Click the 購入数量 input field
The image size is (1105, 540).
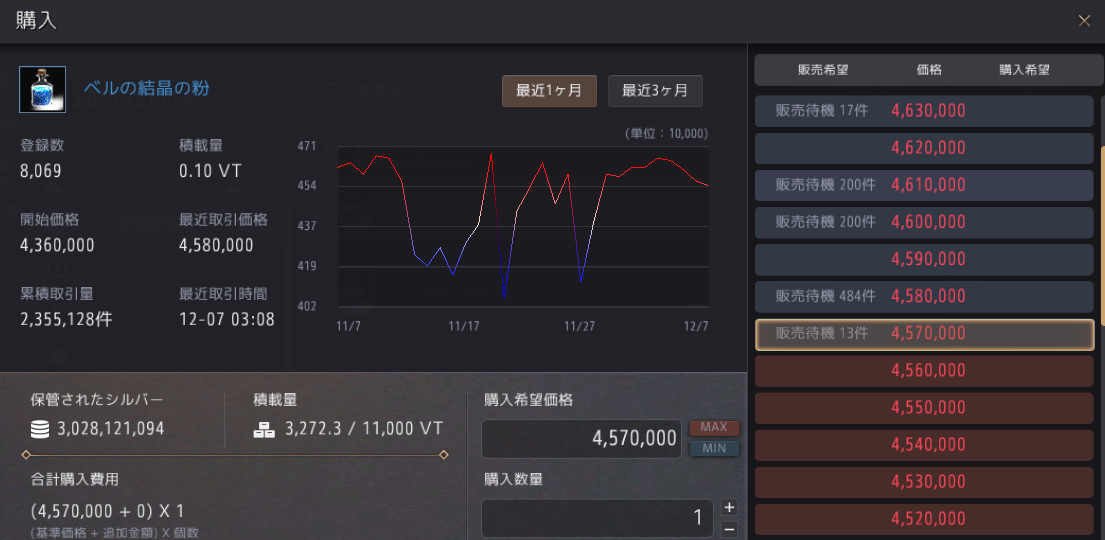click(597, 518)
